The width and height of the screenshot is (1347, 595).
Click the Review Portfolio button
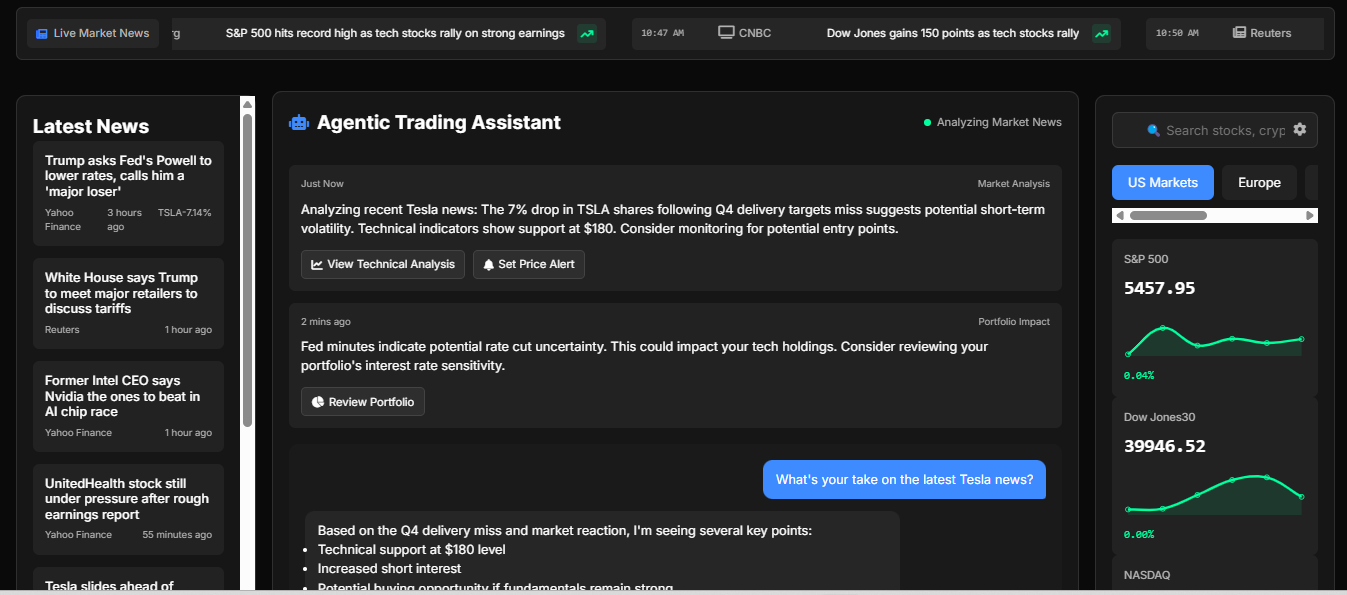(x=363, y=402)
